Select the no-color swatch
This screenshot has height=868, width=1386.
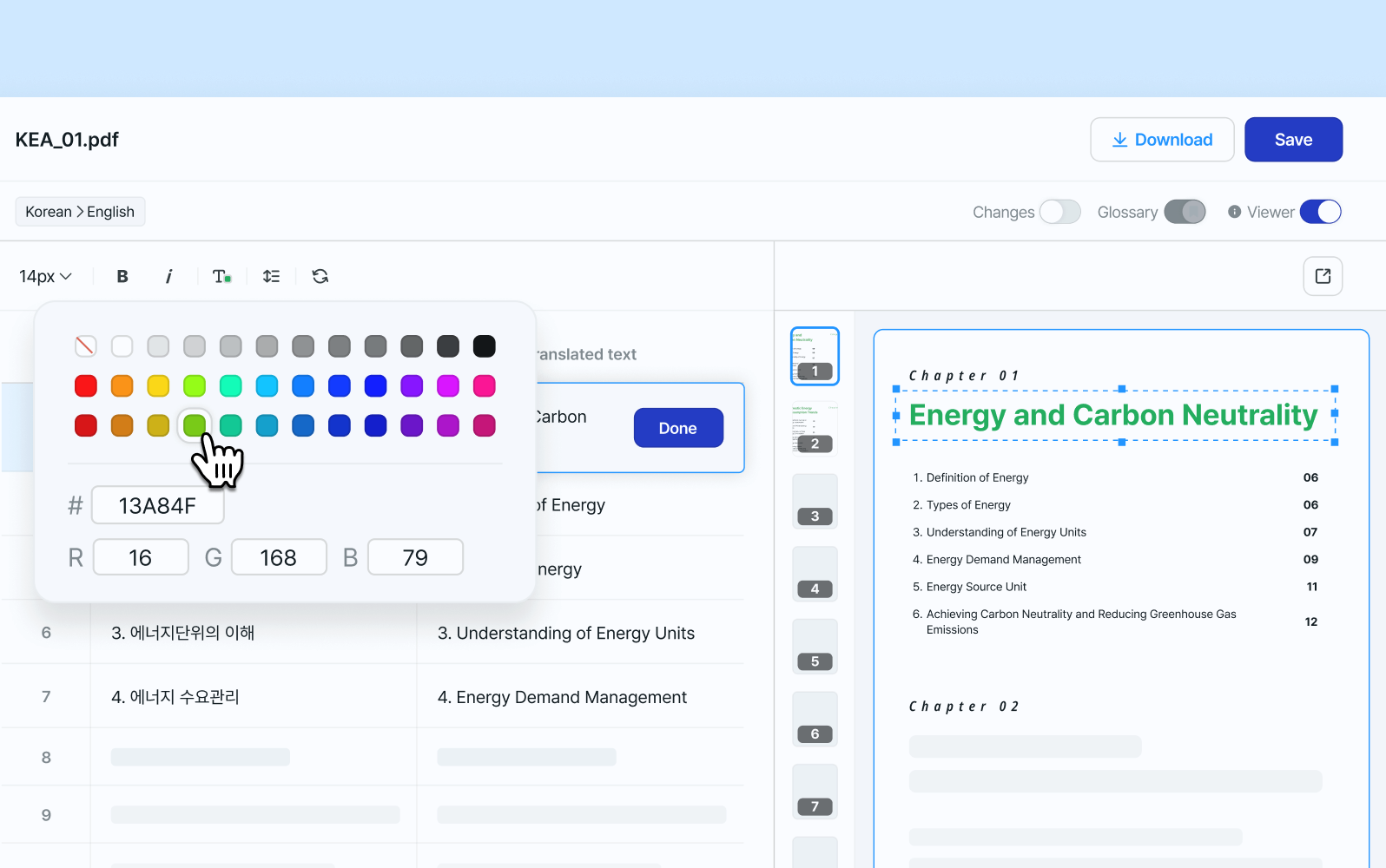point(85,346)
